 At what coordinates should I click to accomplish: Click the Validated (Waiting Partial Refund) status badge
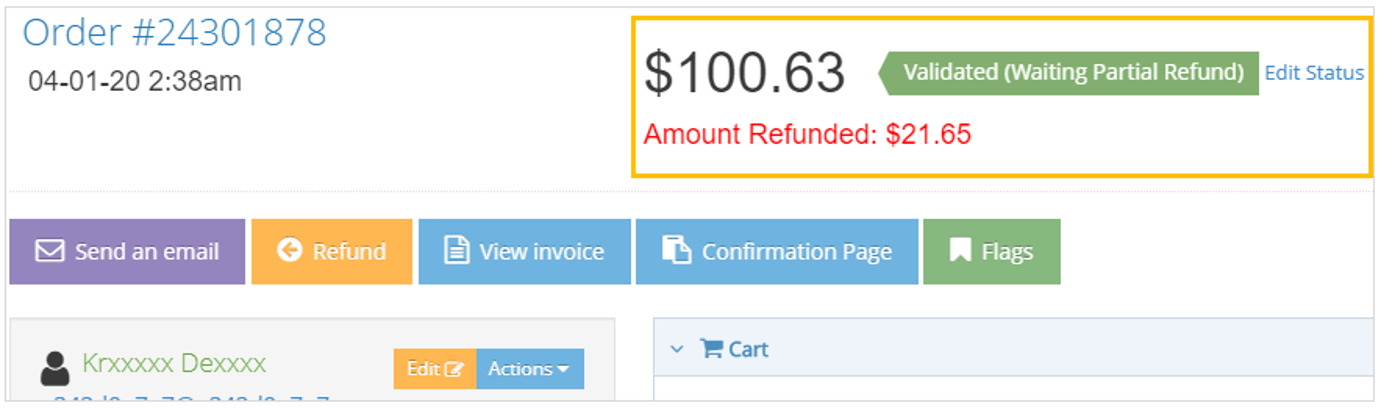tap(1072, 73)
